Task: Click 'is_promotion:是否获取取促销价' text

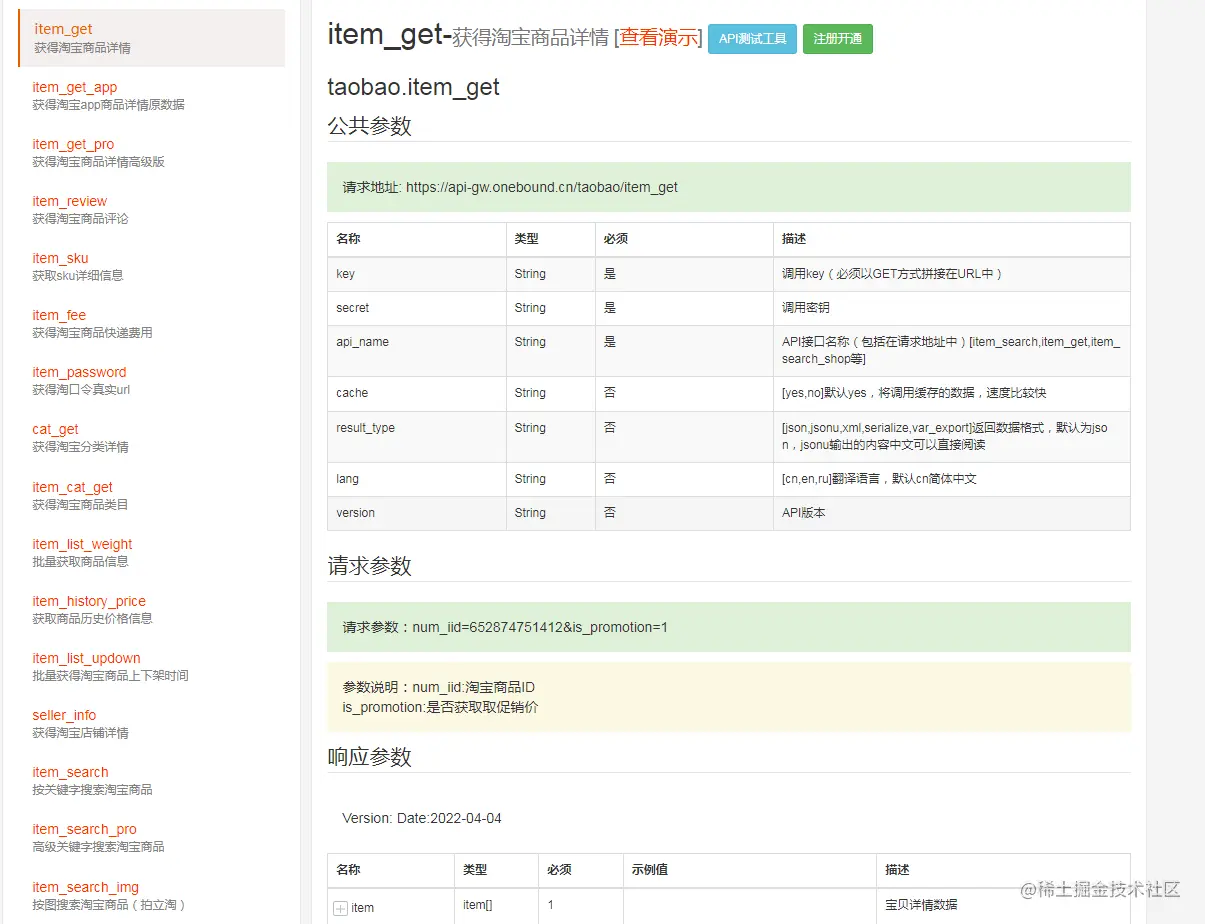Action: pos(441,707)
